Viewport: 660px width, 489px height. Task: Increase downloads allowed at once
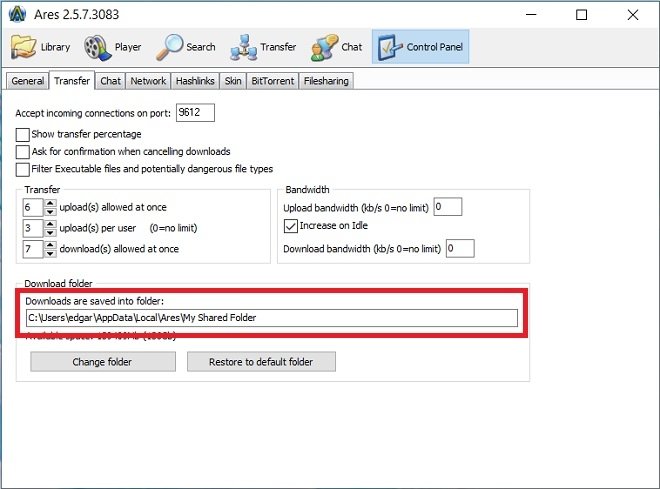pyautogui.click(x=50, y=244)
